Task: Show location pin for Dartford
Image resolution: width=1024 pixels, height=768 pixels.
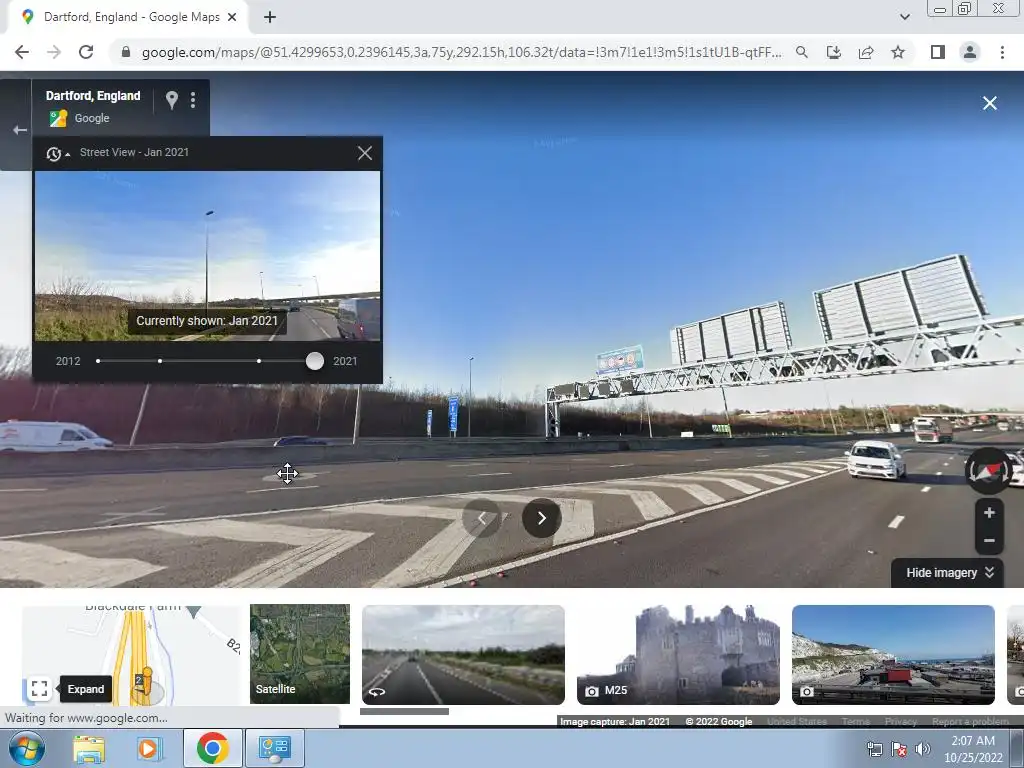Action: pos(172,100)
